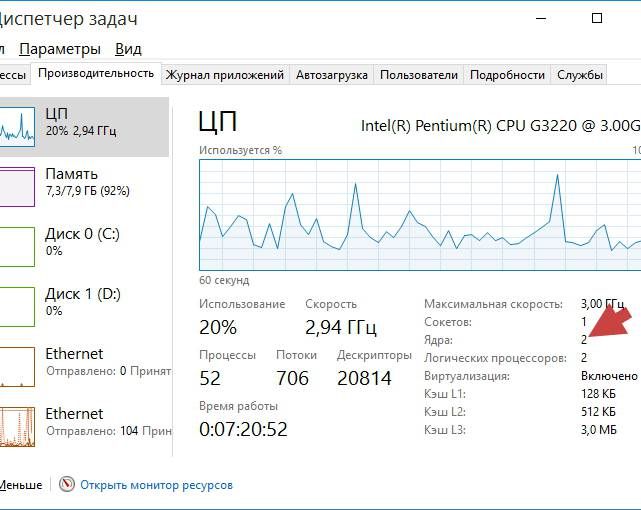This screenshot has width=641, height=510.
Task: Click the 20% usage value
Action: pyautogui.click(x=218, y=327)
